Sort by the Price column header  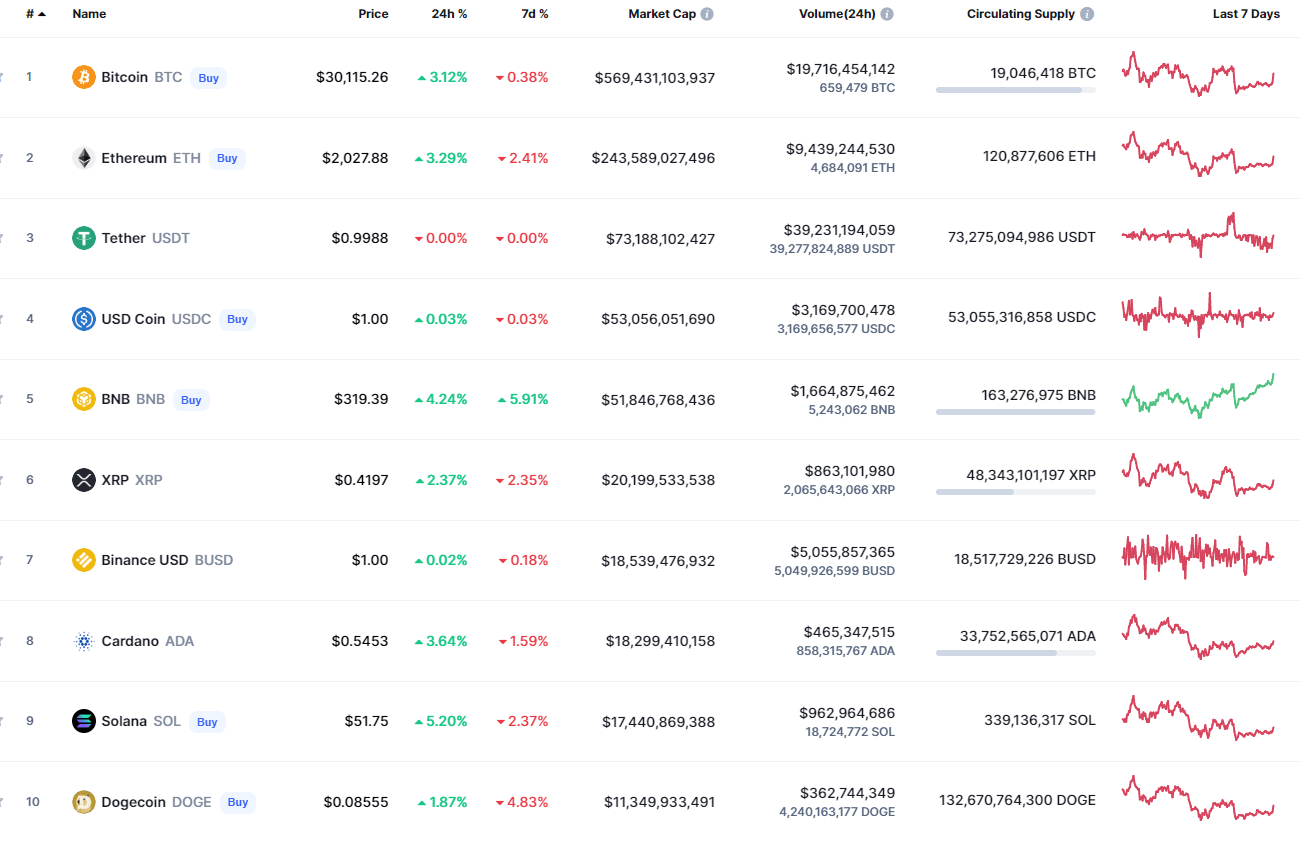coord(373,14)
